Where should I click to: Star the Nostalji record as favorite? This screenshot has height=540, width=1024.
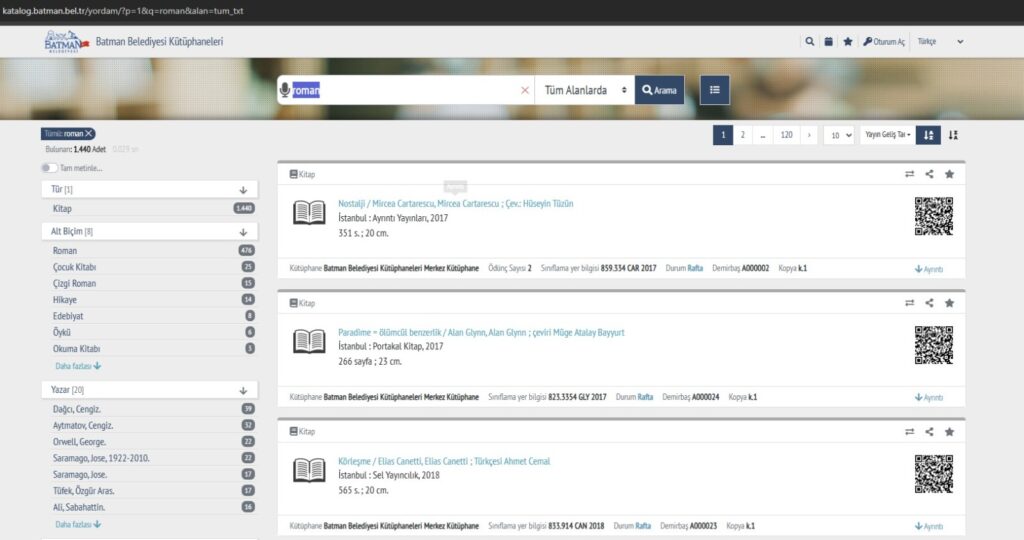(x=950, y=174)
